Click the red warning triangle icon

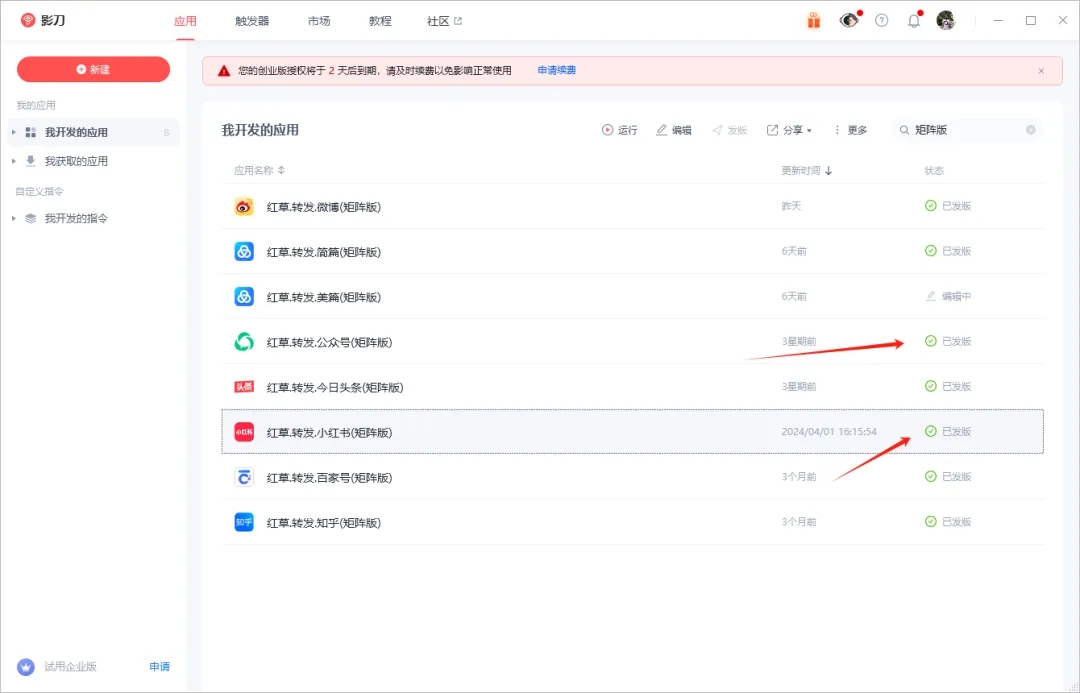pyautogui.click(x=224, y=70)
